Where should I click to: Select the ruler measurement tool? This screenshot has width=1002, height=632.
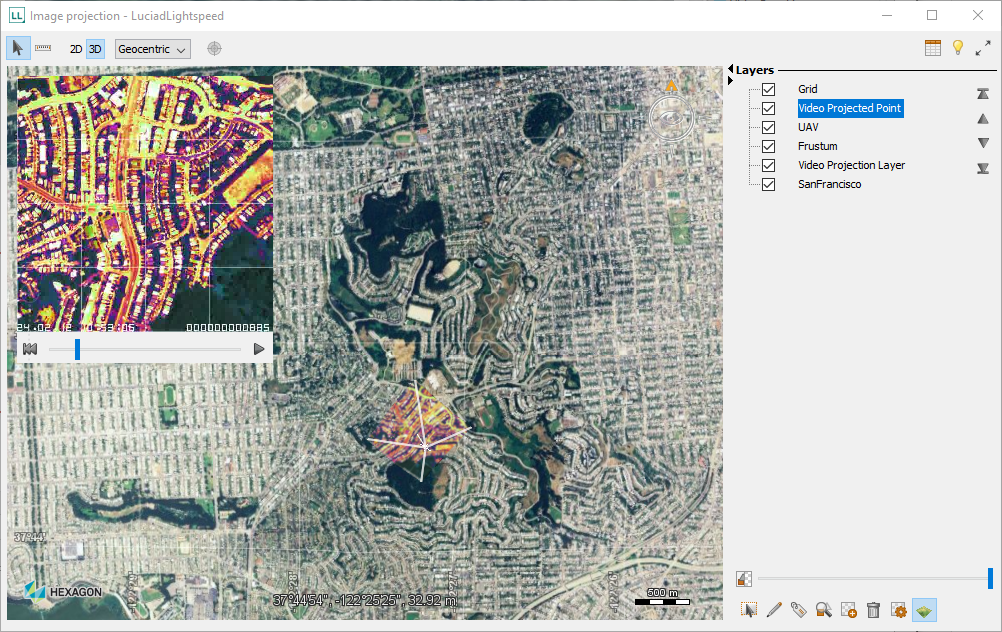pos(44,48)
